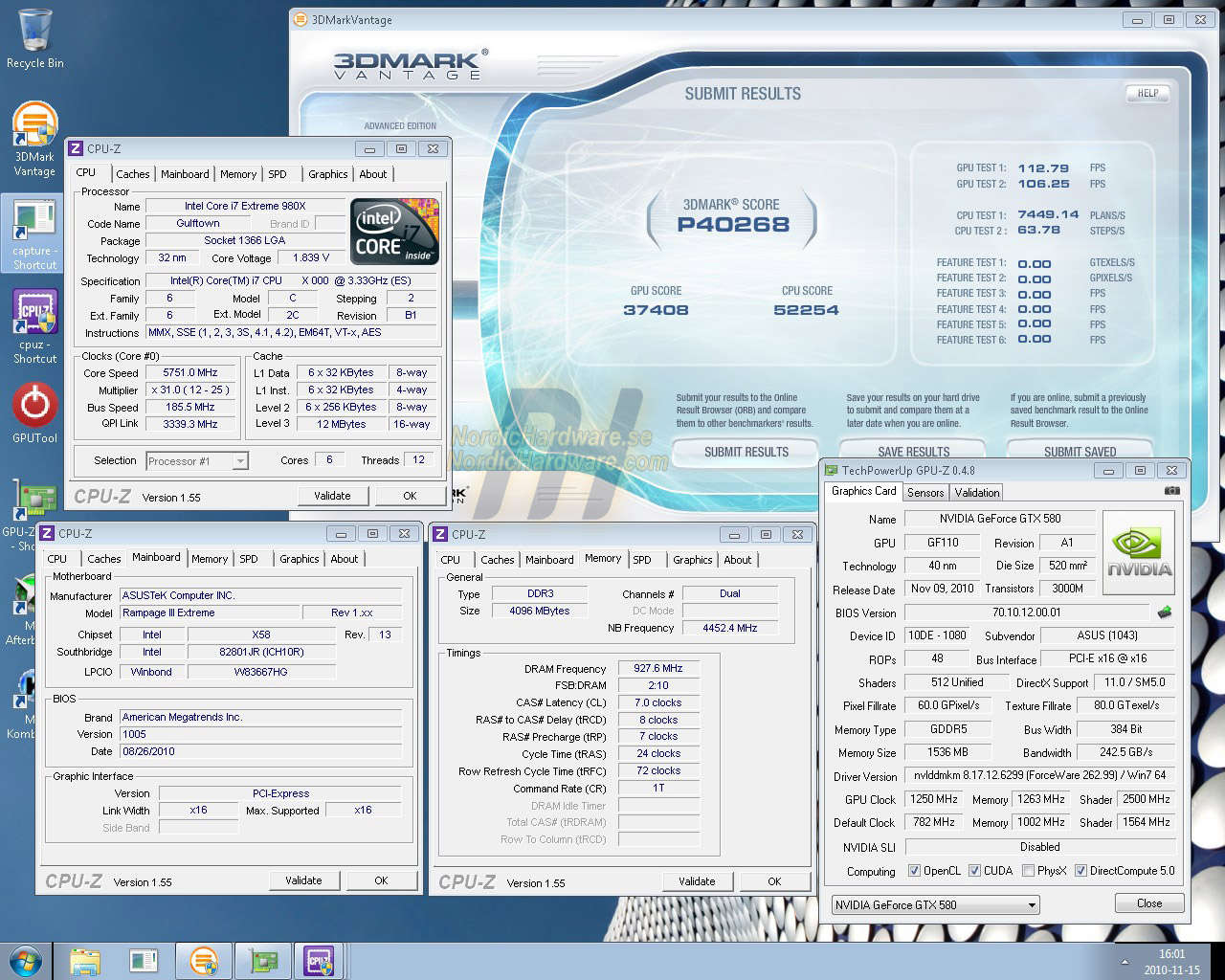Switch to the Sensors tab in GPU-Z
The image size is (1225, 980).
click(924, 492)
